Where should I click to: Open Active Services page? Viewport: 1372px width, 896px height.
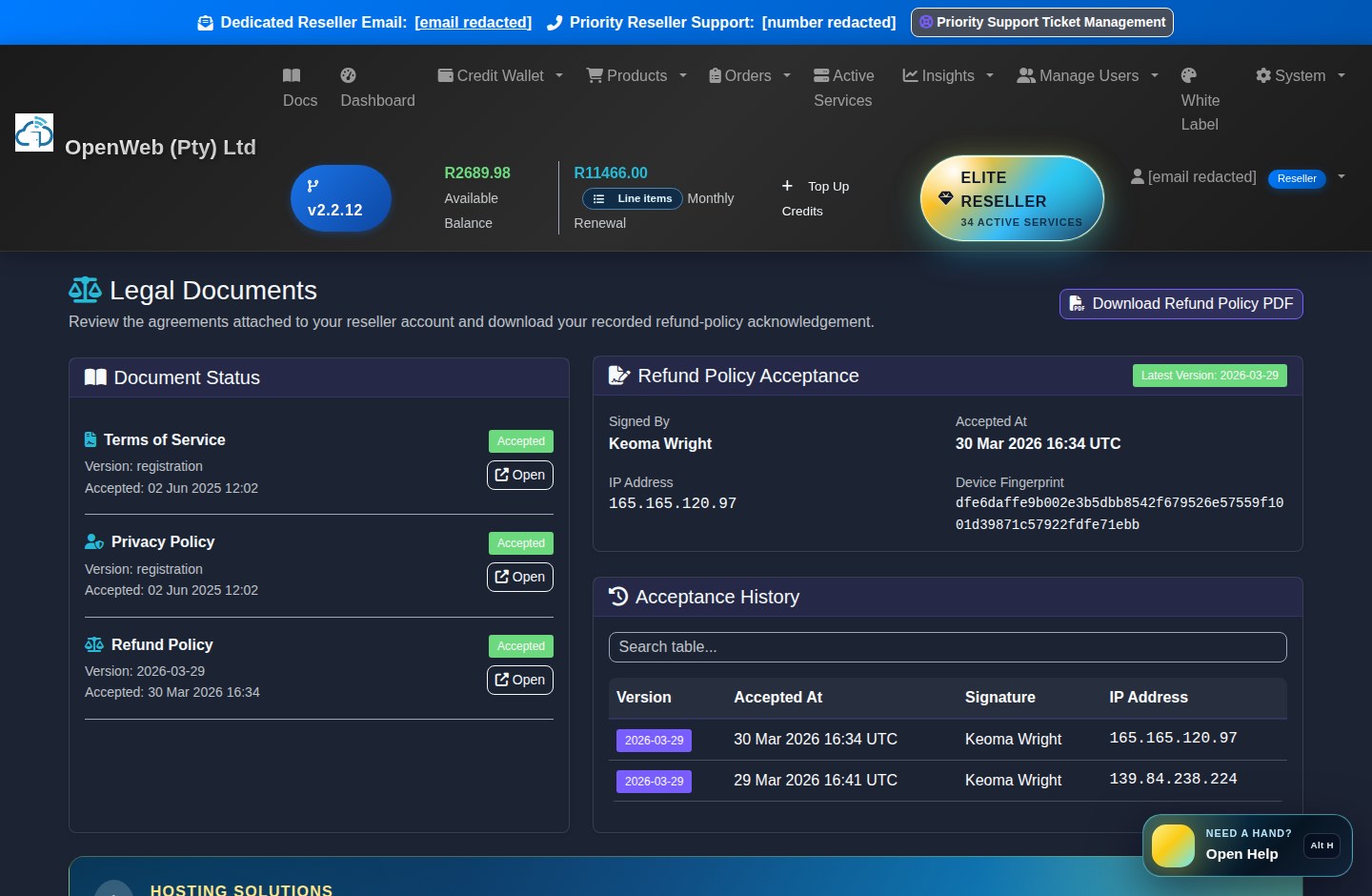click(x=843, y=88)
